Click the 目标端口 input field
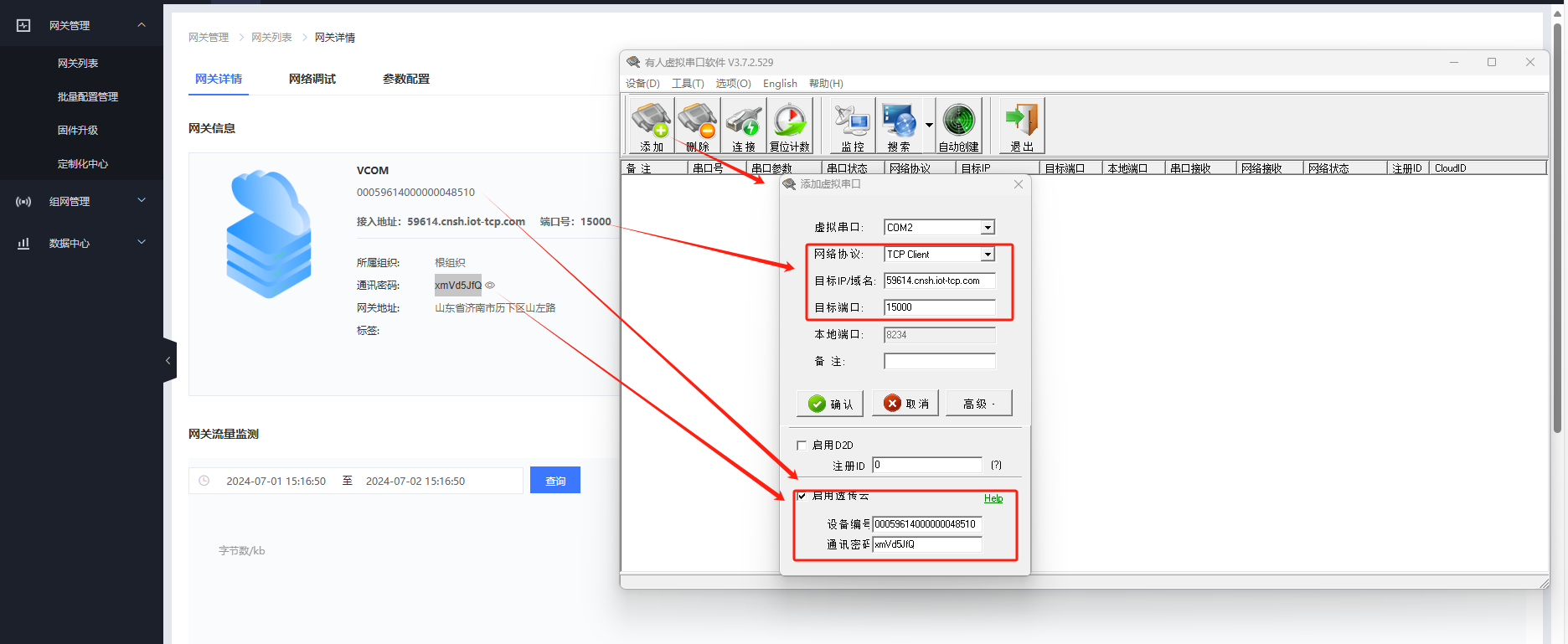The image size is (1568, 644). point(940,307)
